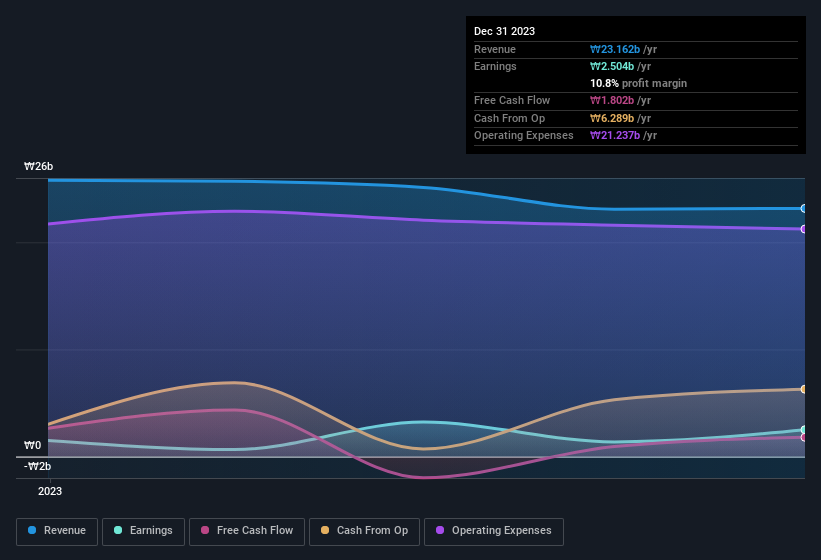This screenshot has height=560, width=821.
Task: Toggle the Earnings legend series
Action: [x=143, y=531]
